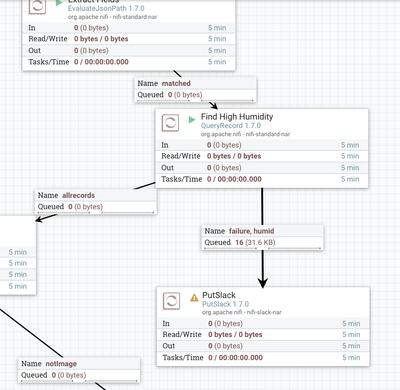Click the Tasks/Time row of PutSlack
The image size is (400, 390).
pos(263,357)
